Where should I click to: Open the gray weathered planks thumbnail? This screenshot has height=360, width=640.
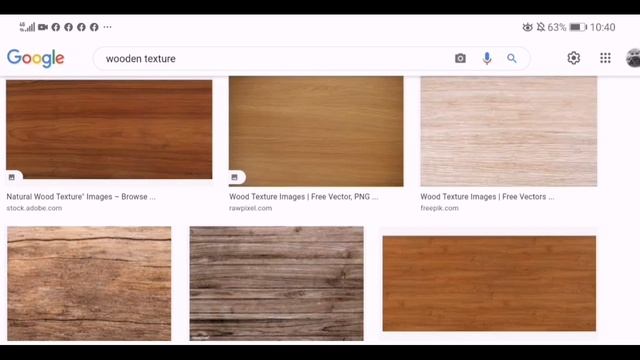pyautogui.click(x=276, y=284)
